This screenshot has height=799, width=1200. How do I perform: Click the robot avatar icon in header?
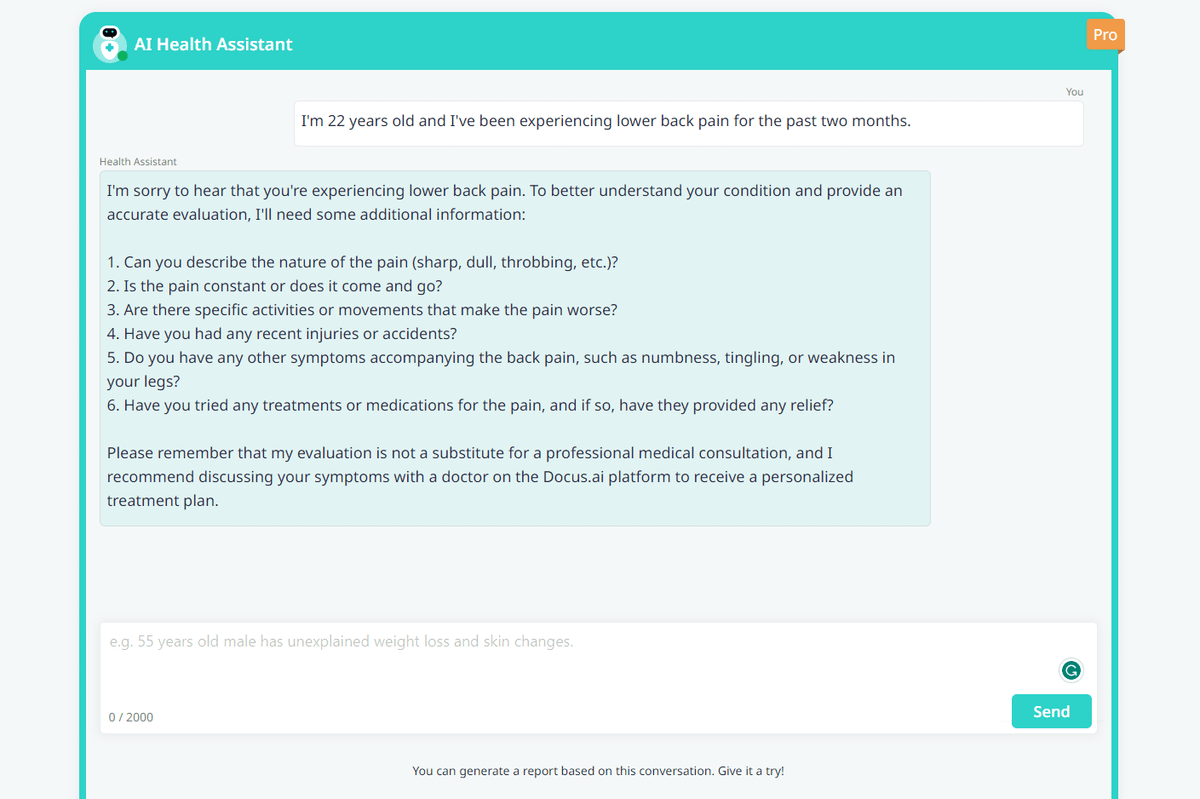tap(109, 42)
